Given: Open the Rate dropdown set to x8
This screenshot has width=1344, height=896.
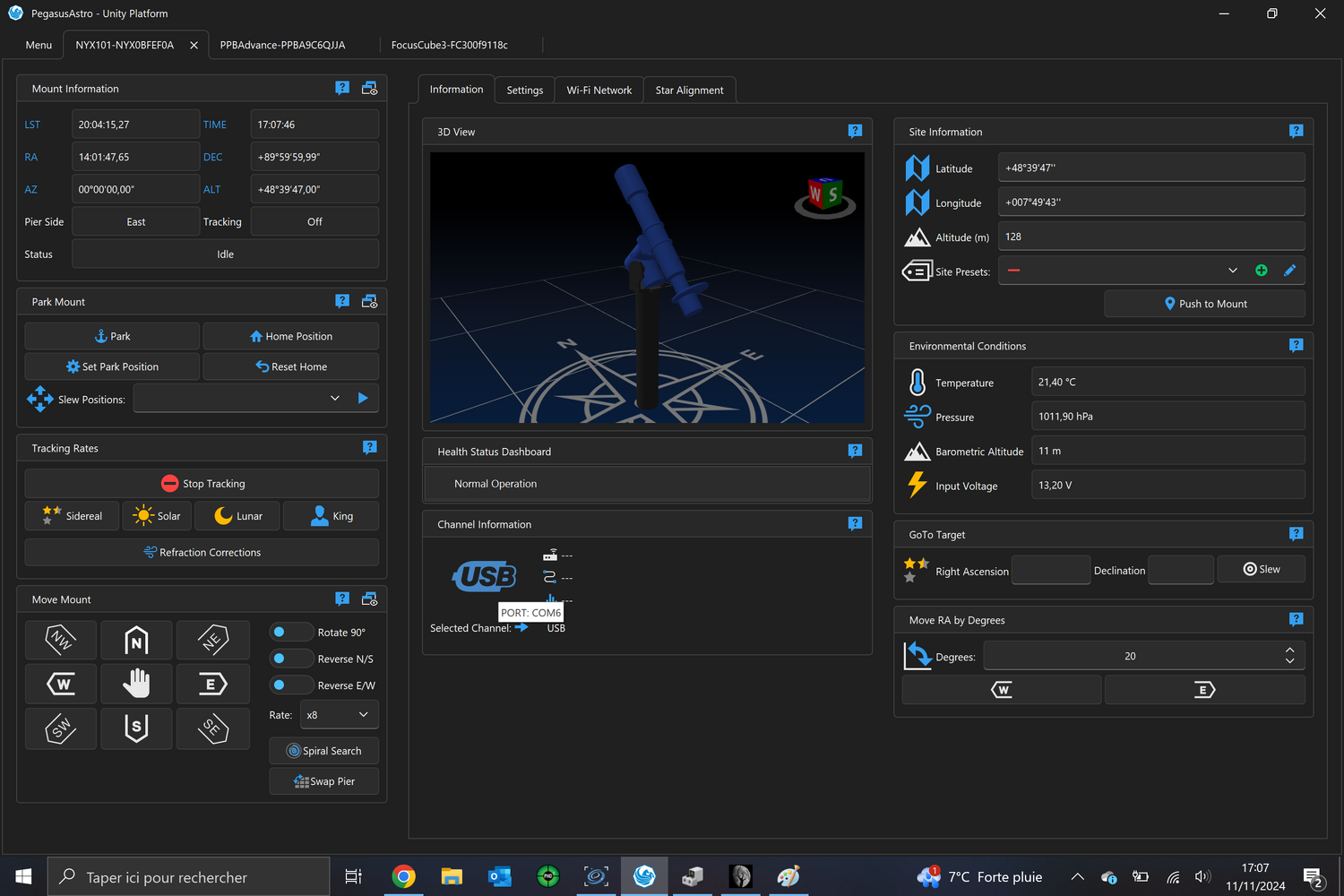Looking at the screenshot, I should (339, 714).
